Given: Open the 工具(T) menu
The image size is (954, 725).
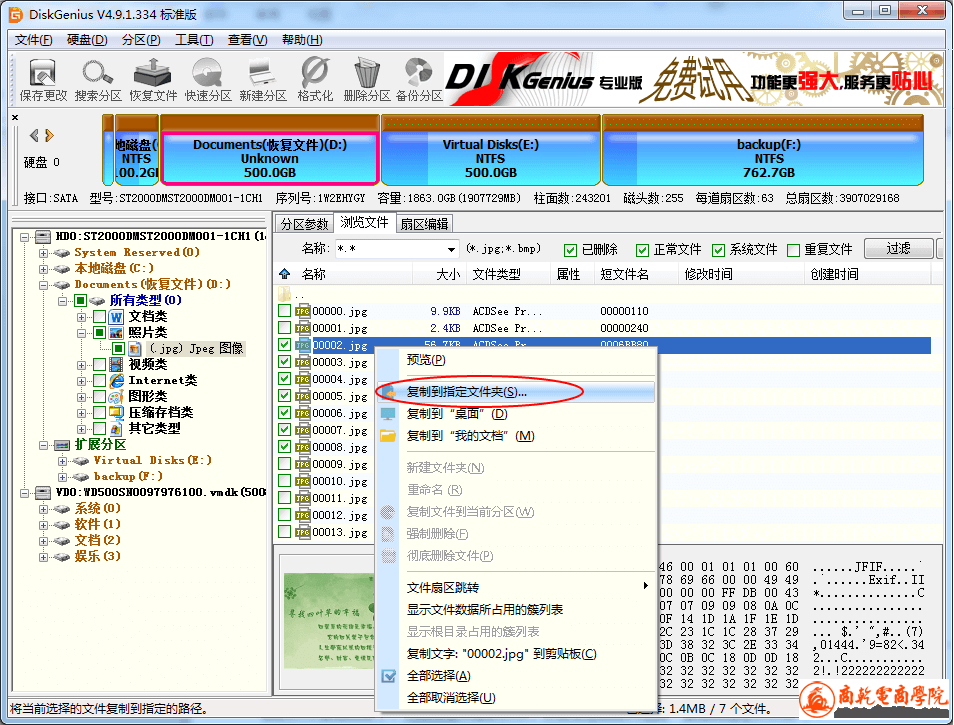Looking at the screenshot, I should [x=194, y=40].
